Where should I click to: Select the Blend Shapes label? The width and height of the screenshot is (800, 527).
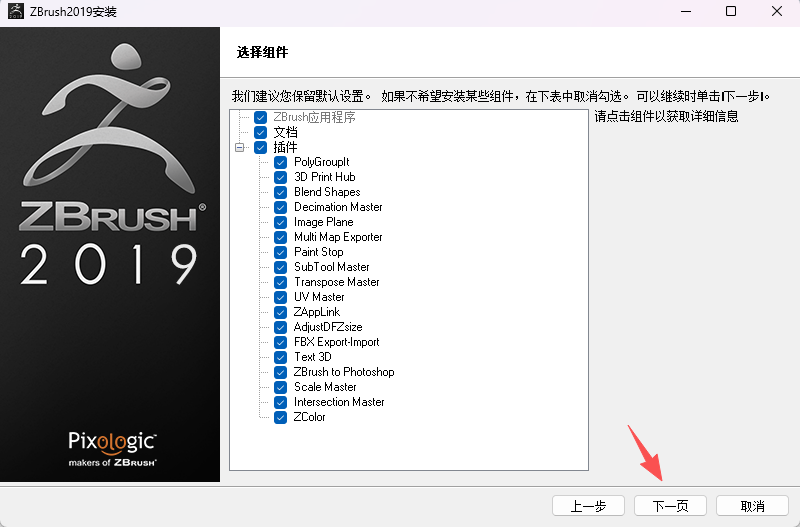327,192
